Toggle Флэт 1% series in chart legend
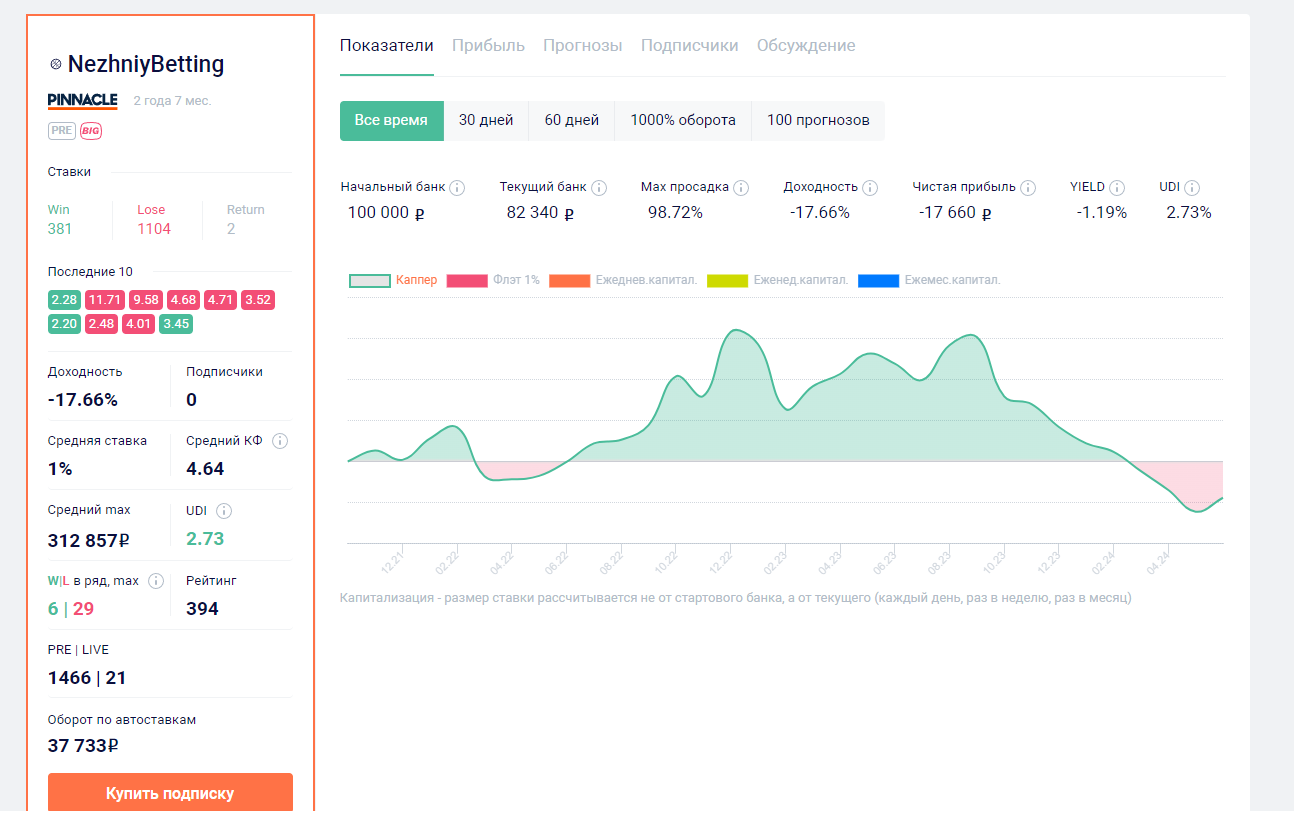This screenshot has height=813, width=1294. [x=493, y=280]
